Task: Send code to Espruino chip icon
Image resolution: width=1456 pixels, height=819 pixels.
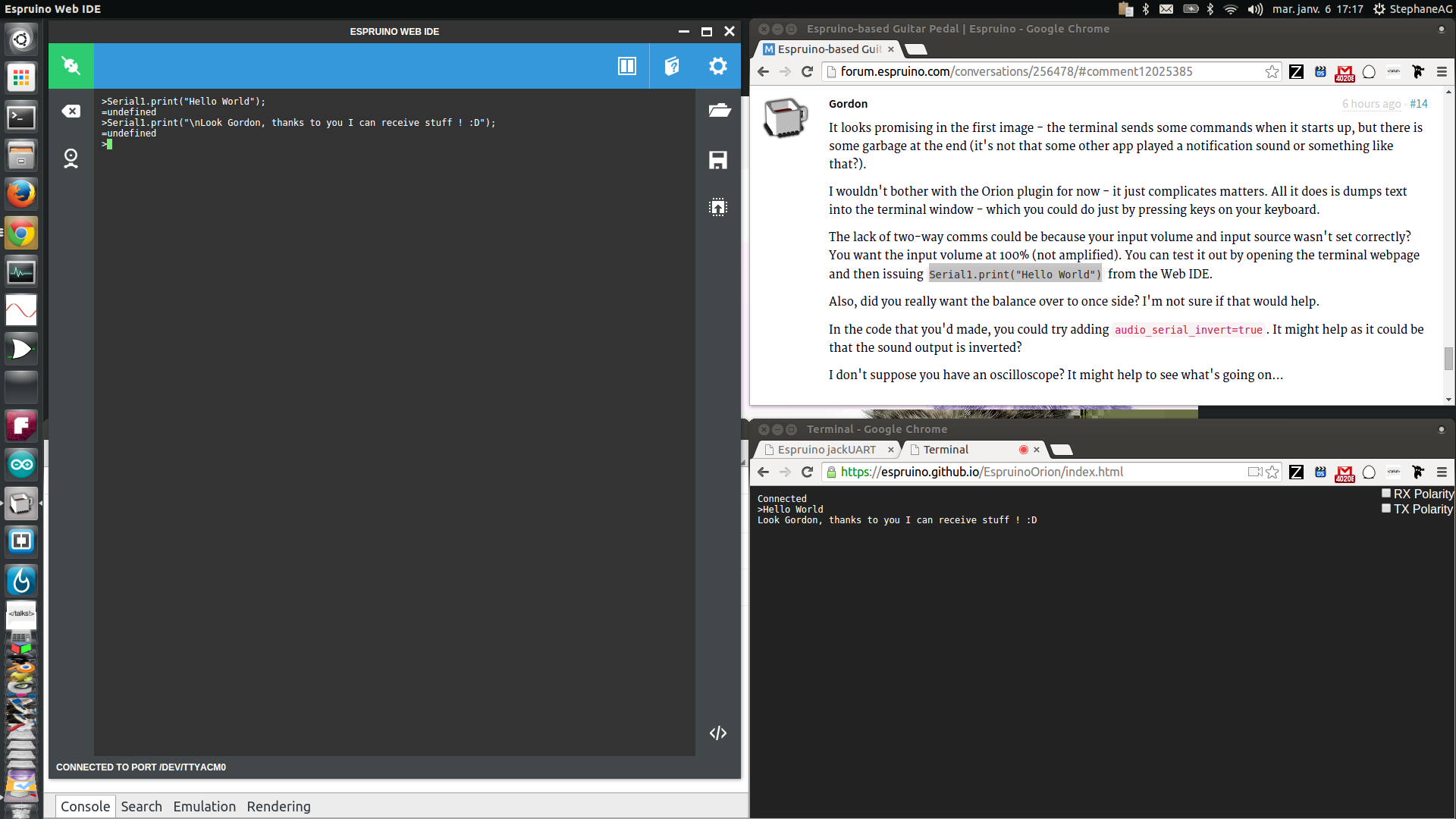Action: [x=717, y=207]
